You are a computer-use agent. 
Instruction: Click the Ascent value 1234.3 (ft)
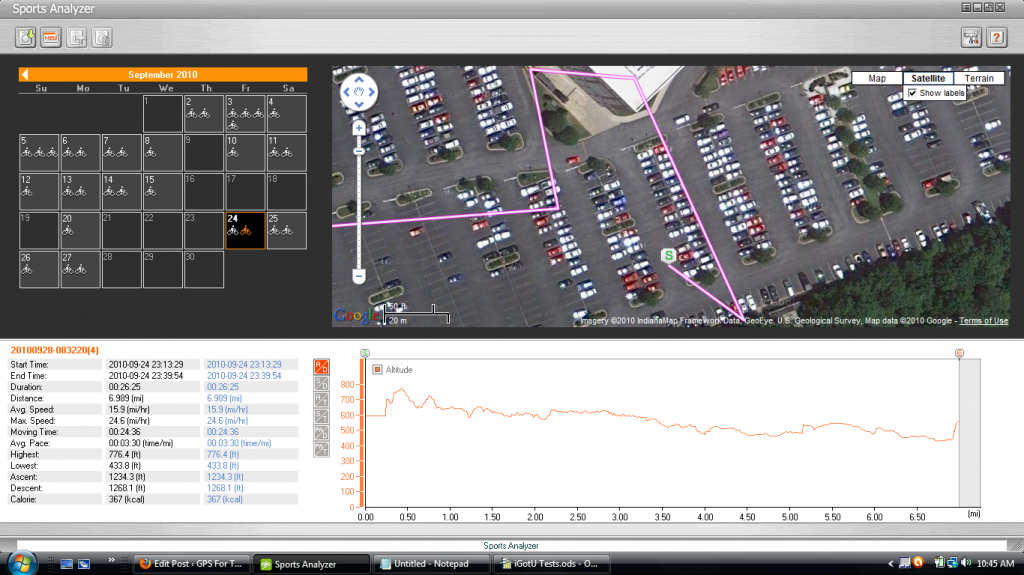127,477
